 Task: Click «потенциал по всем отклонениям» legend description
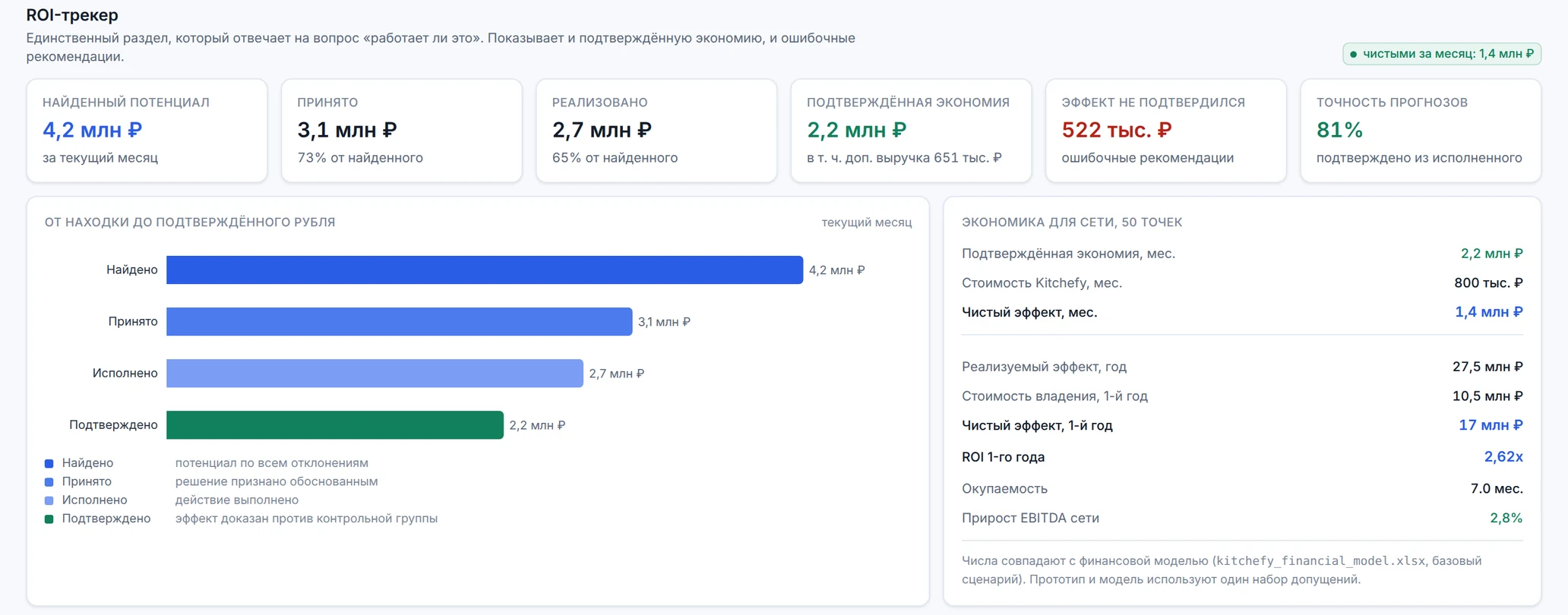click(271, 463)
